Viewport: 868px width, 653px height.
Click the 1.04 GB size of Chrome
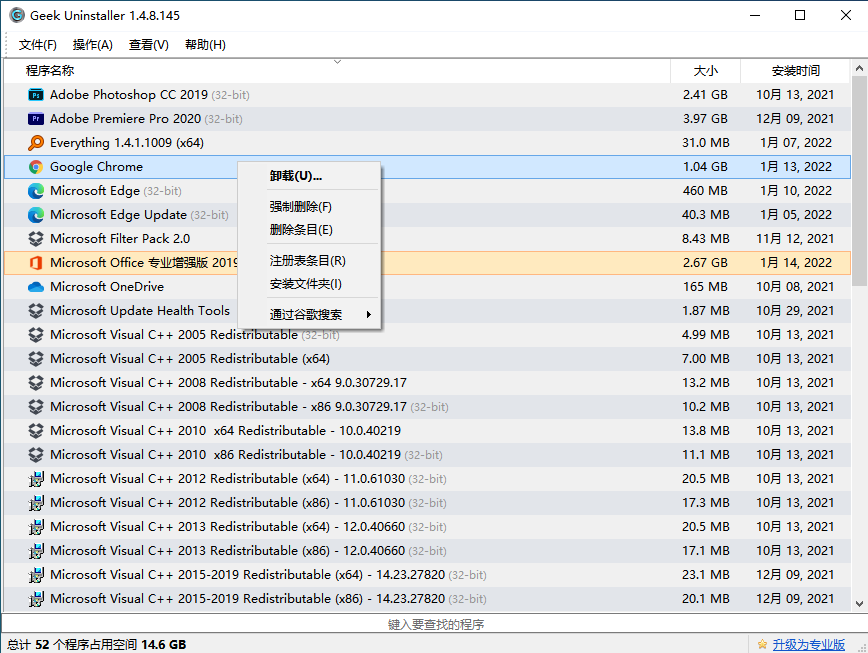(705, 167)
